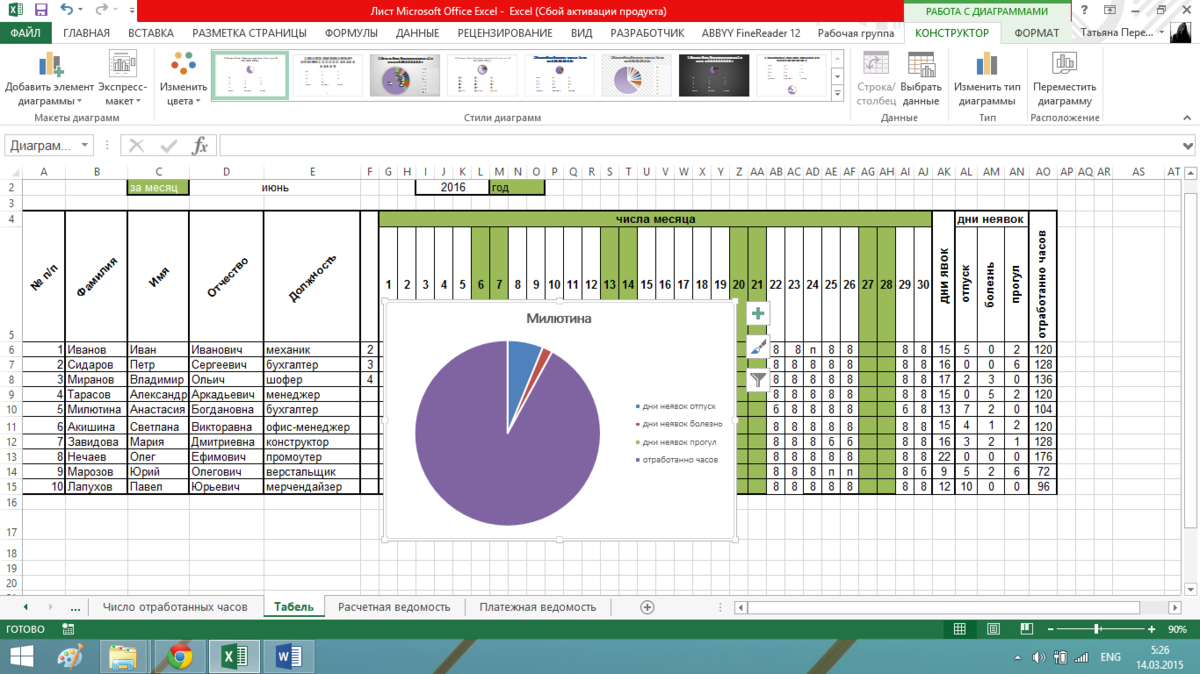Image resolution: width=1200 pixels, height=674 pixels.
Task: Click the macro record icon in status bar
Action: click(x=68, y=629)
